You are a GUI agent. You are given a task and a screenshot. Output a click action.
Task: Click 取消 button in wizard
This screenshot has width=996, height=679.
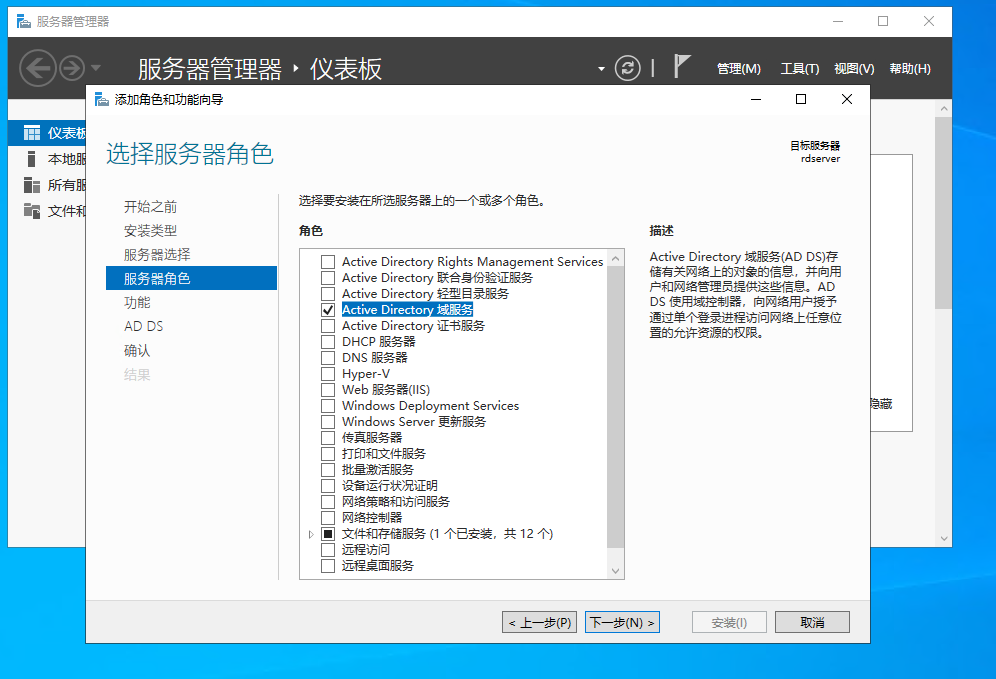tap(812, 622)
